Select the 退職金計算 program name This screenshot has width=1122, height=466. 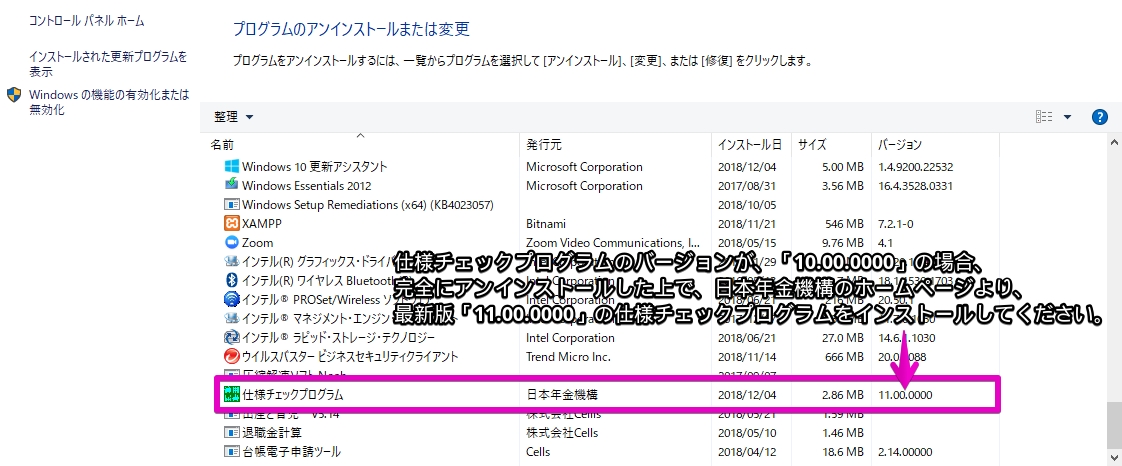[x=272, y=432]
